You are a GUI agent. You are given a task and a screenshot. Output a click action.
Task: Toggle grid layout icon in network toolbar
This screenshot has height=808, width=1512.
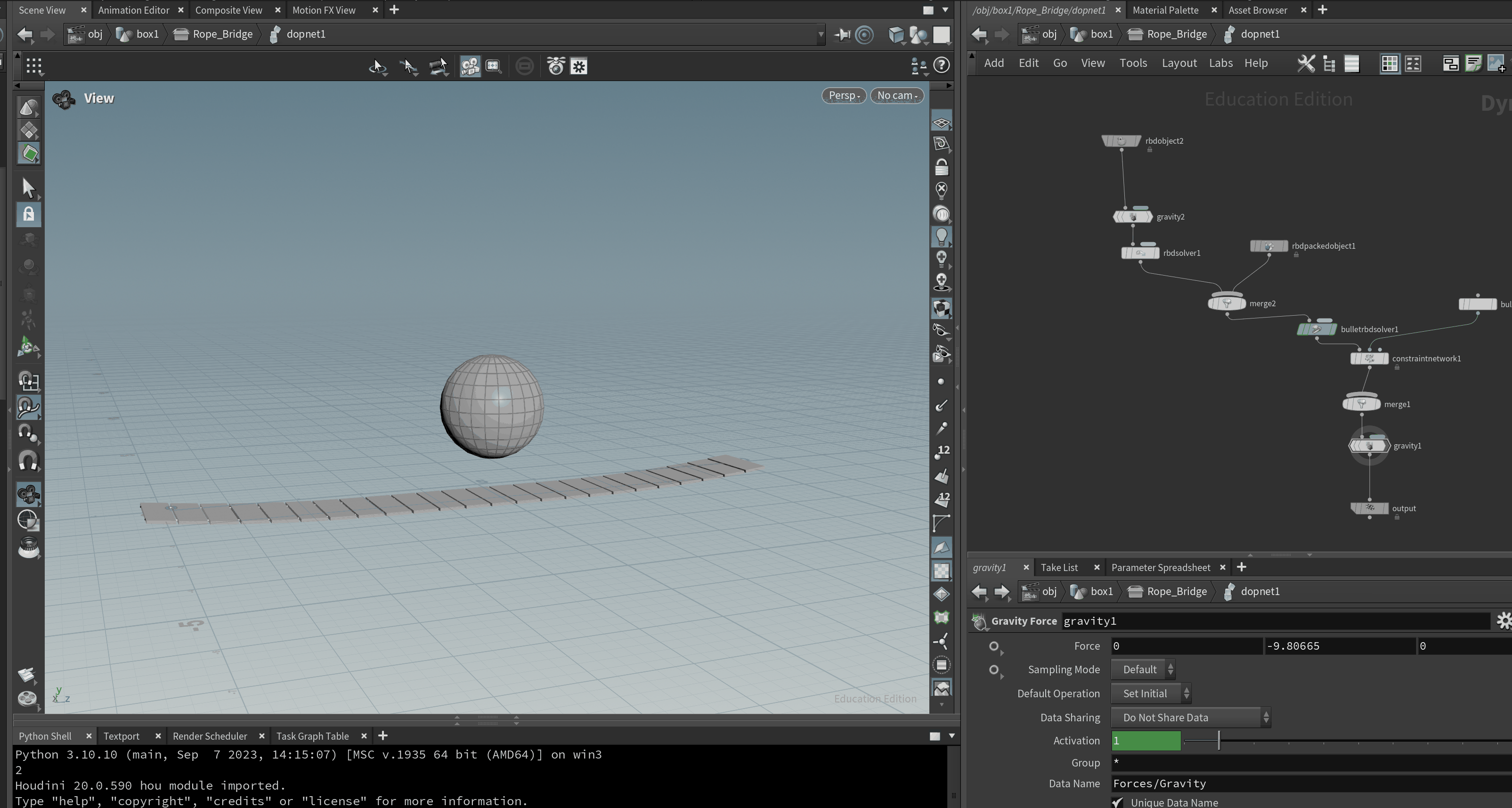1390,64
